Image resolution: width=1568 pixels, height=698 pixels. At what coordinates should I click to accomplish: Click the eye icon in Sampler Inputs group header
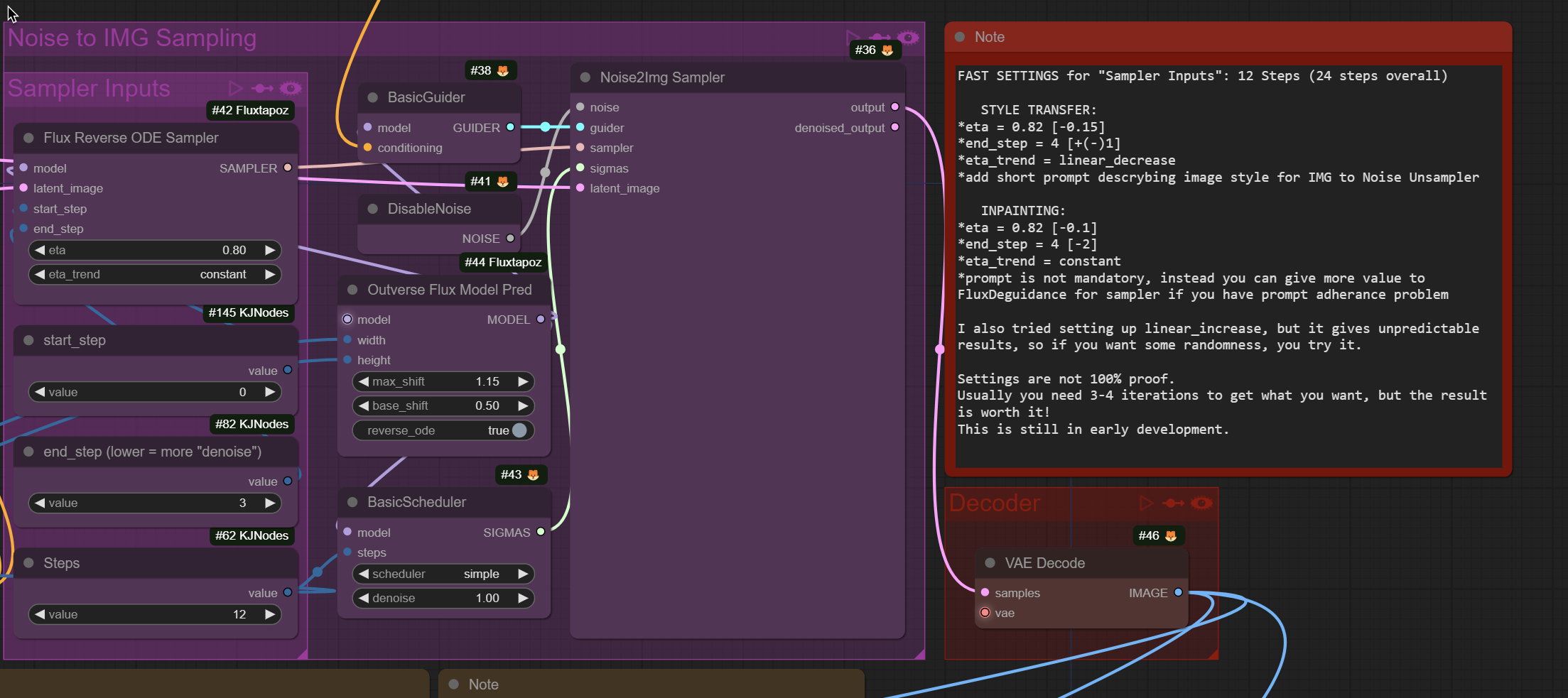(x=290, y=88)
